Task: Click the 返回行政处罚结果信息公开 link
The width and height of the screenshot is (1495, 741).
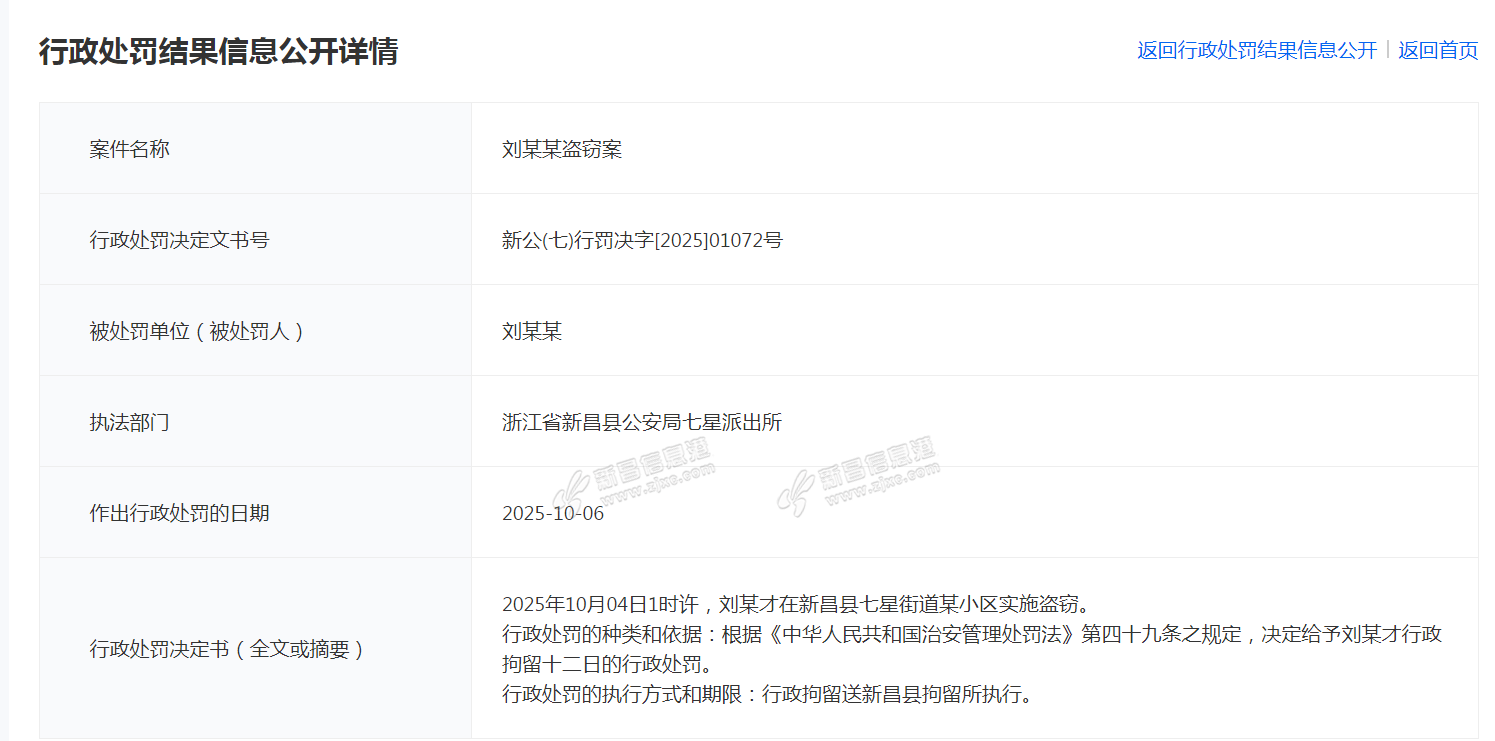Action: (x=1256, y=50)
